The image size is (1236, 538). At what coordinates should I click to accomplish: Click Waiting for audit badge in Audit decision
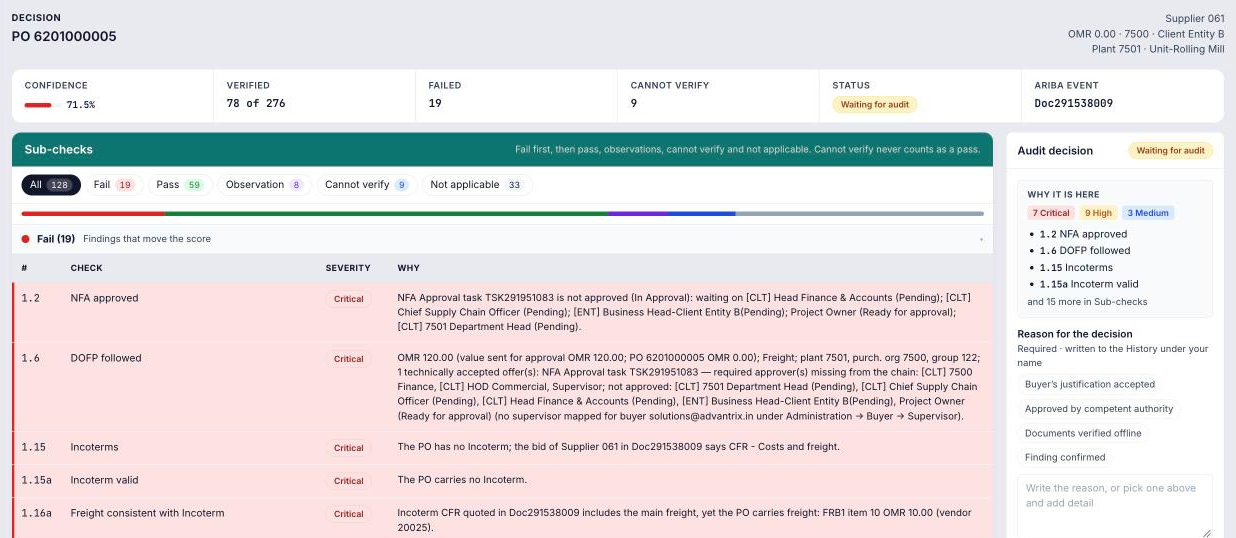pyautogui.click(x=1170, y=151)
